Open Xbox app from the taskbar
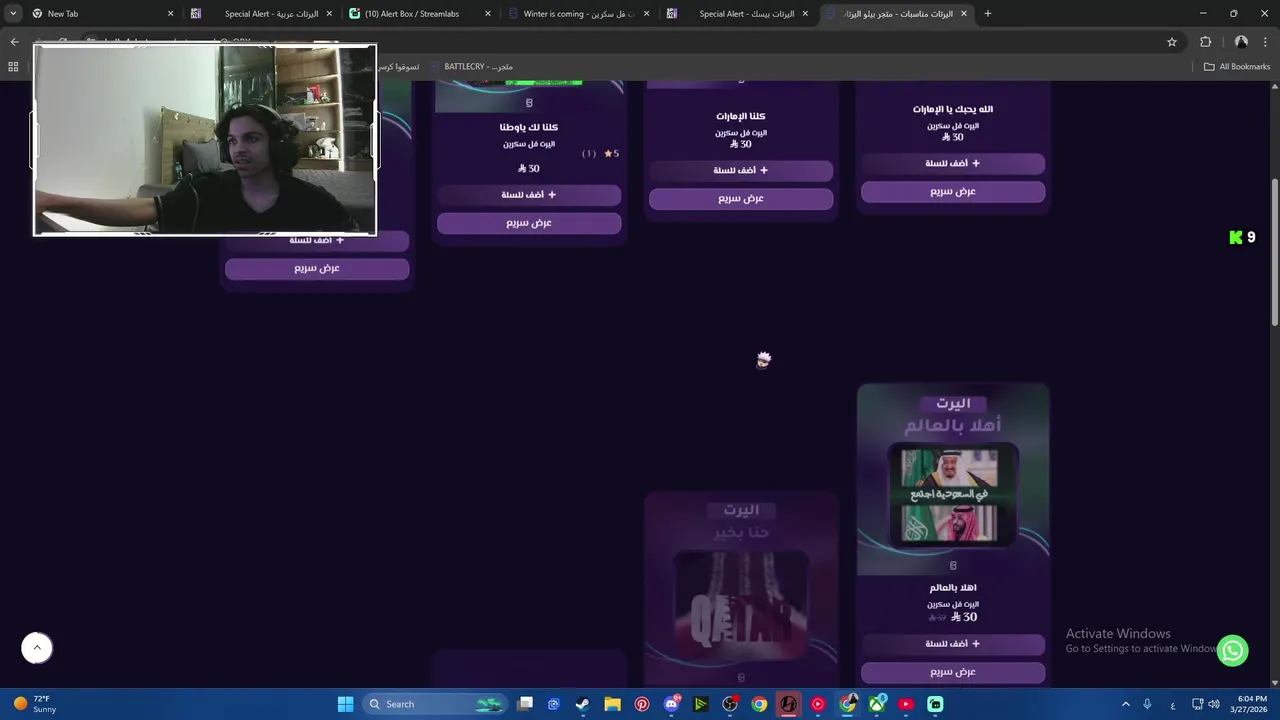 tap(877, 704)
